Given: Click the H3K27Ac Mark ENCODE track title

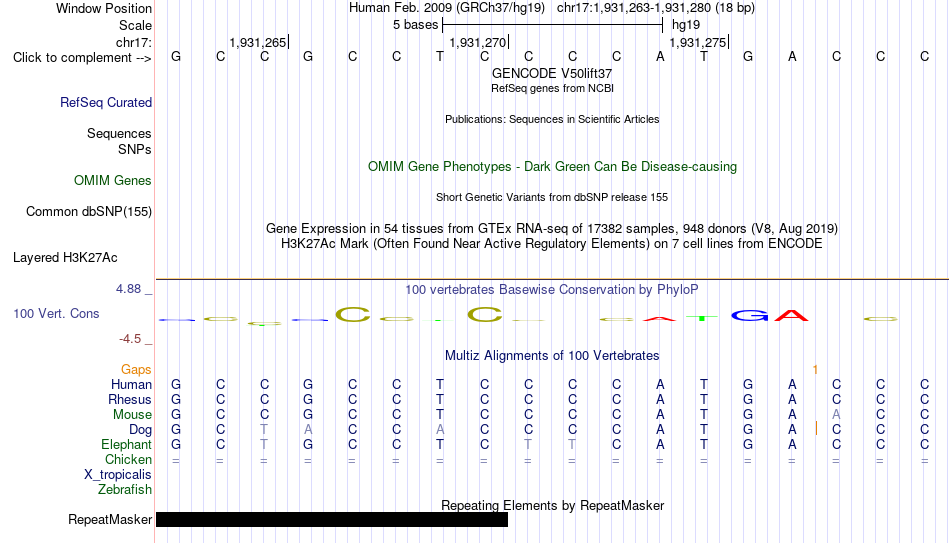Looking at the screenshot, I should click(552, 244).
